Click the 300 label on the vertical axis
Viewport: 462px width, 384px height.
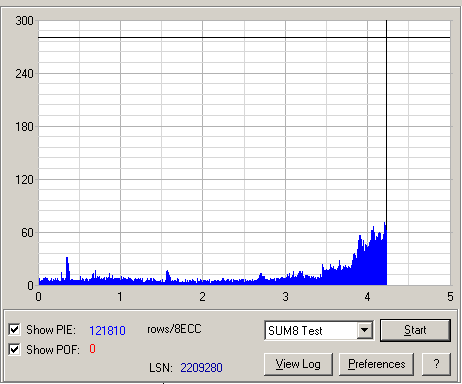tap(25, 21)
